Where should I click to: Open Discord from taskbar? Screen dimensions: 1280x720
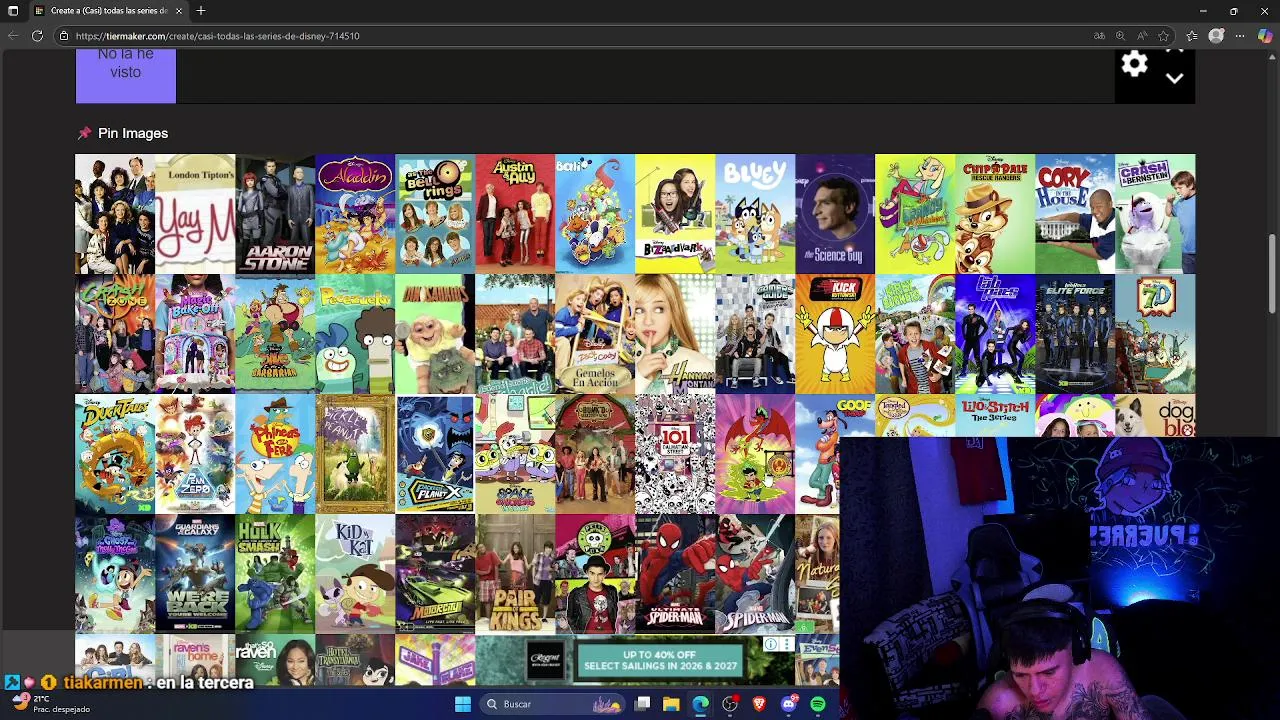(789, 704)
